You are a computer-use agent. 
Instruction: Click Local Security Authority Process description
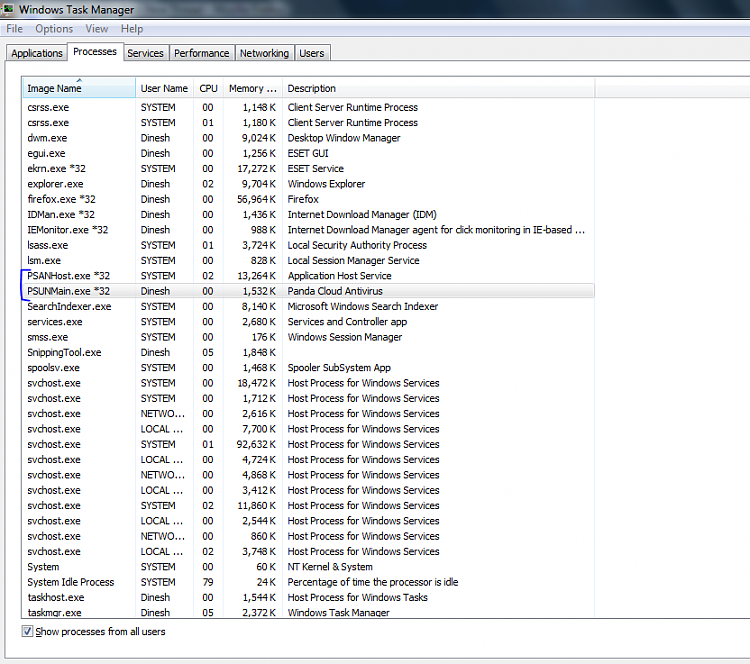(x=357, y=245)
